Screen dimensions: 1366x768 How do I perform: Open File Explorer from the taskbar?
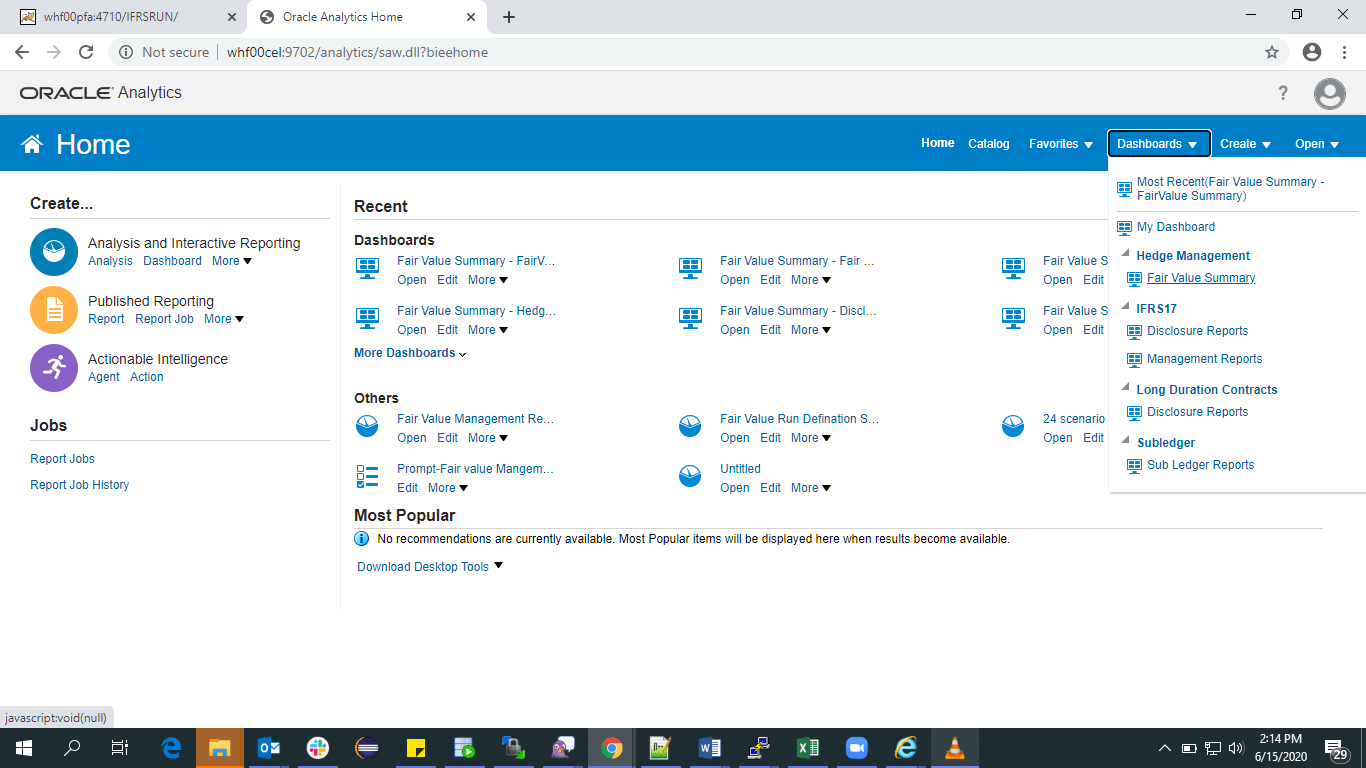(219, 747)
